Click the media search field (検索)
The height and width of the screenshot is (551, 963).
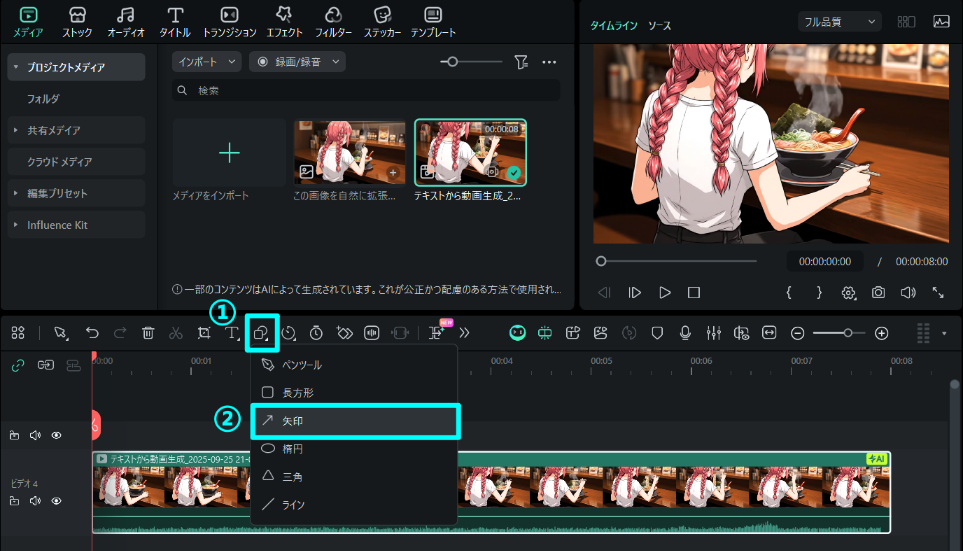click(365, 91)
